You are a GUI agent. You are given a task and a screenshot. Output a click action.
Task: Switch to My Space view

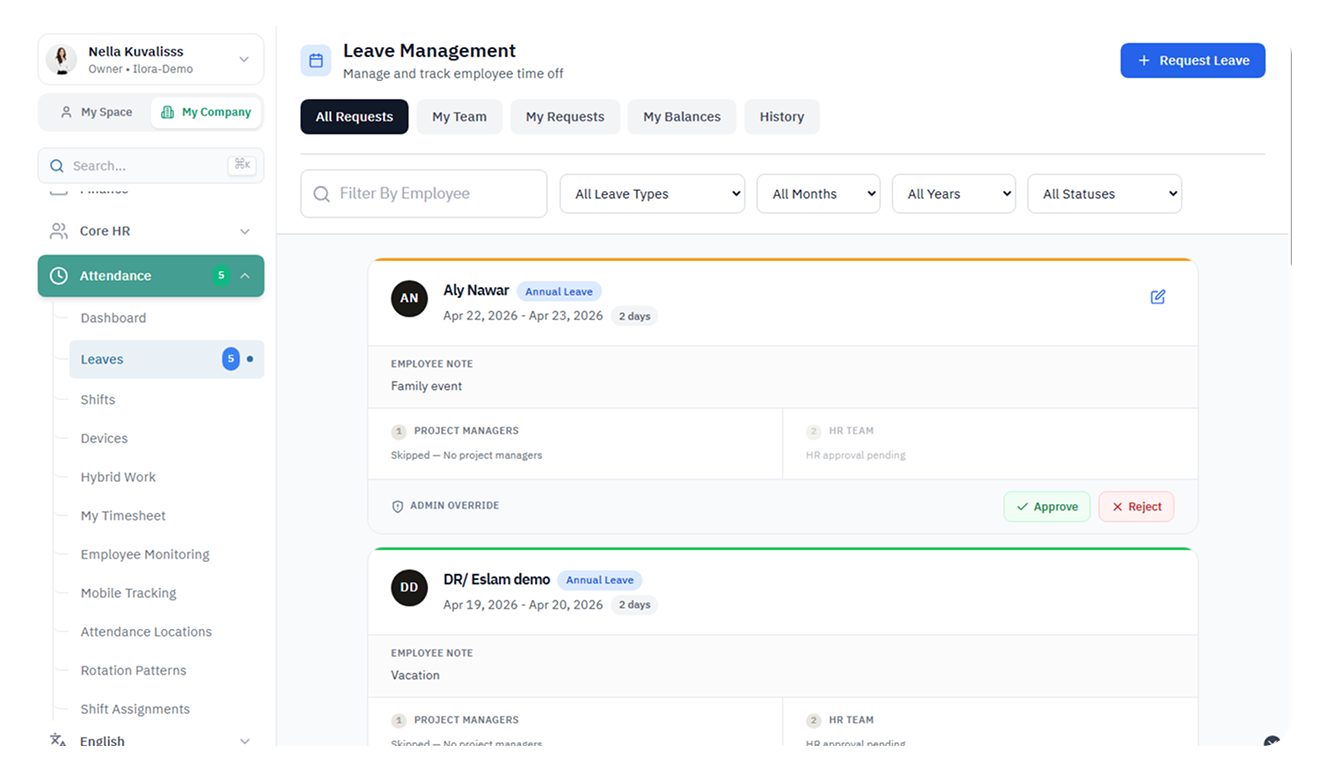[96, 112]
